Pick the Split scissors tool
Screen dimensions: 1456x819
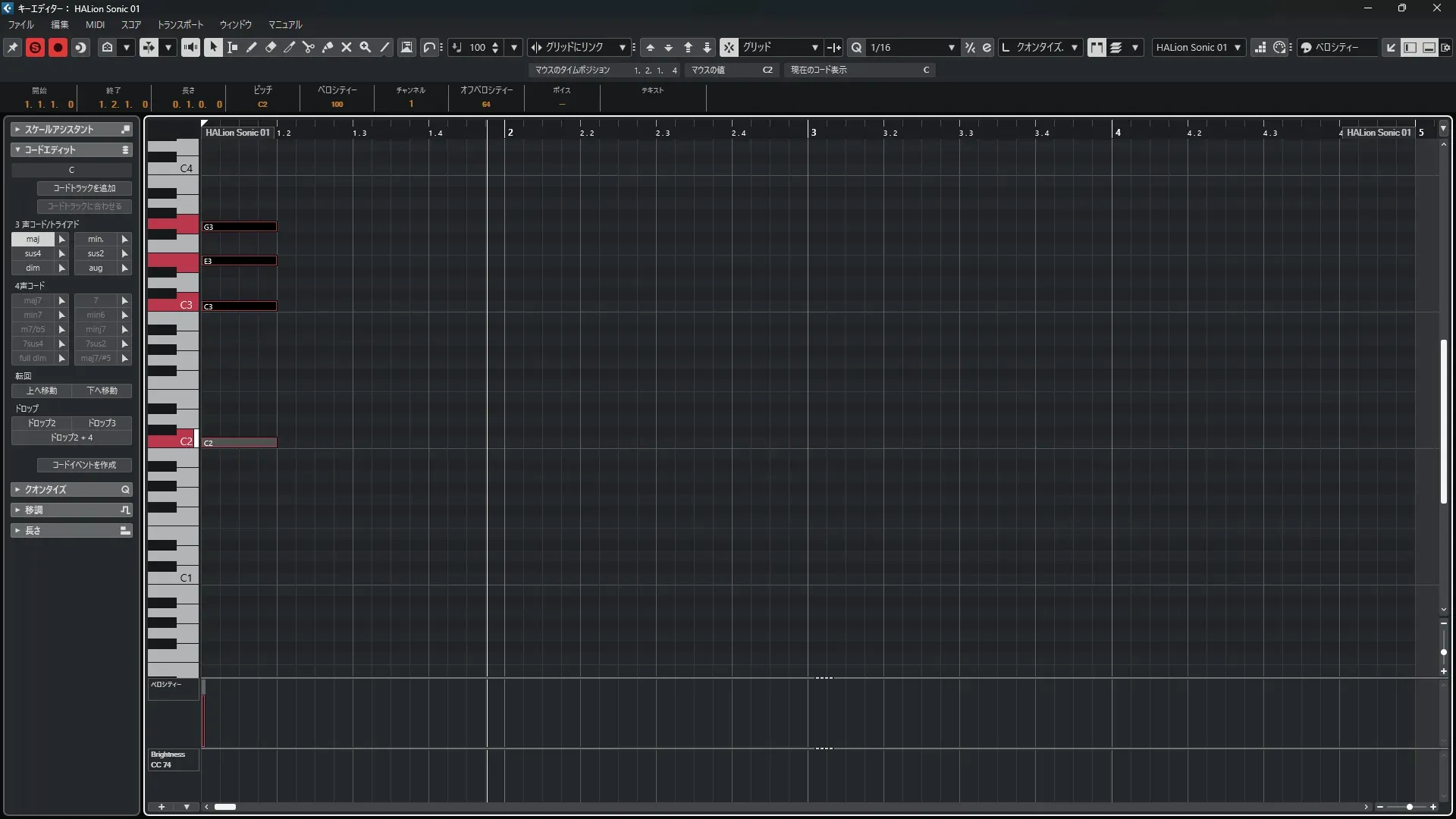pyautogui.click(x=309, y=47)
